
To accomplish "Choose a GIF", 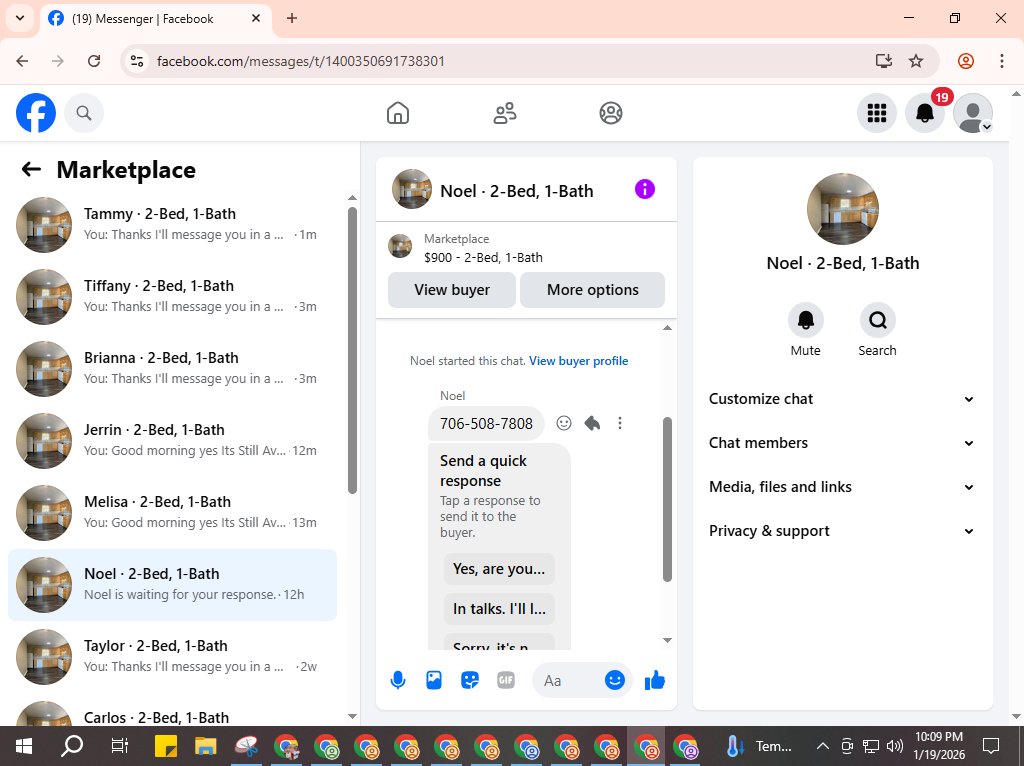I will click(x=505, y=680).
